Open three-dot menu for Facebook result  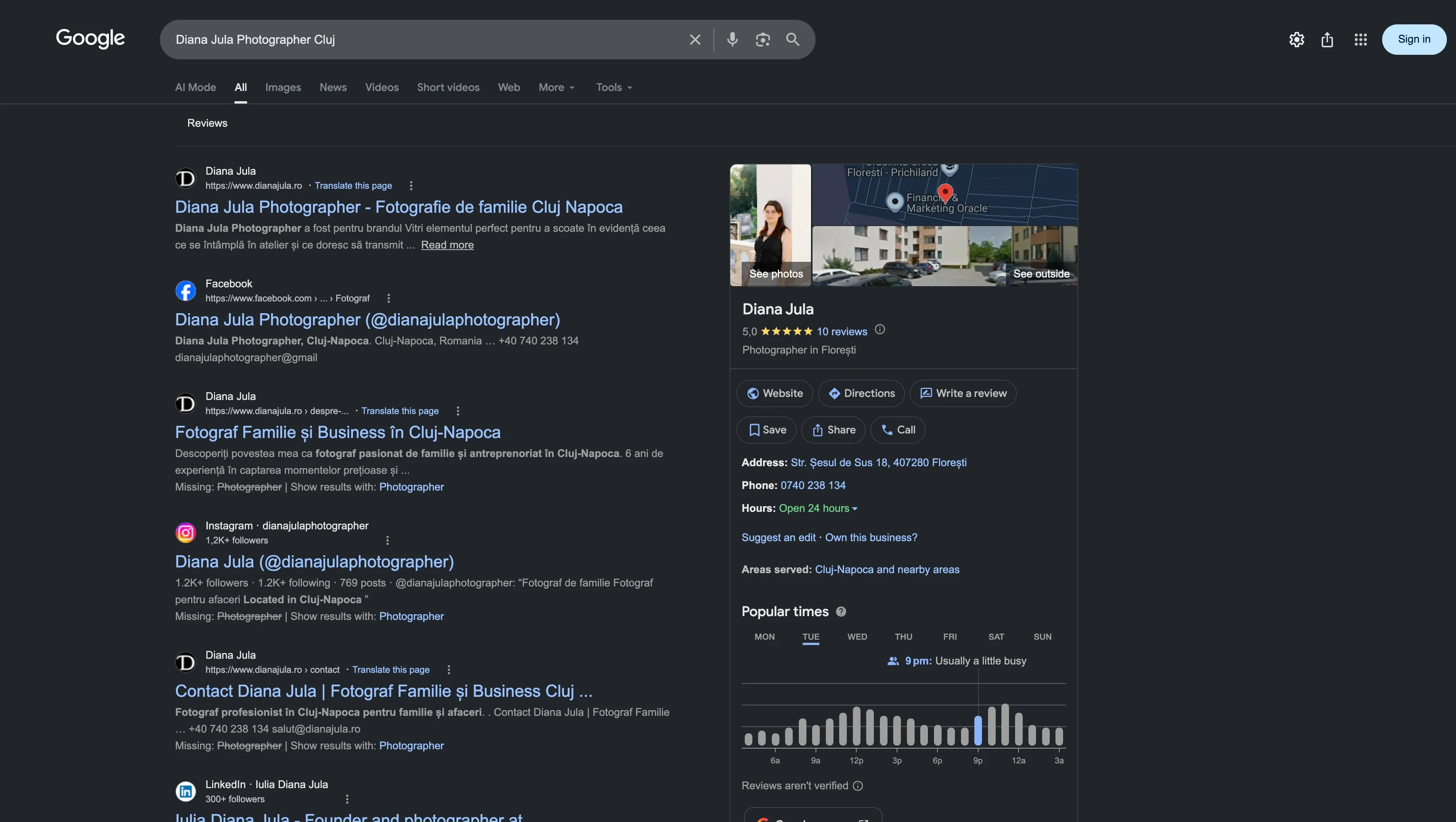[388, 298]
